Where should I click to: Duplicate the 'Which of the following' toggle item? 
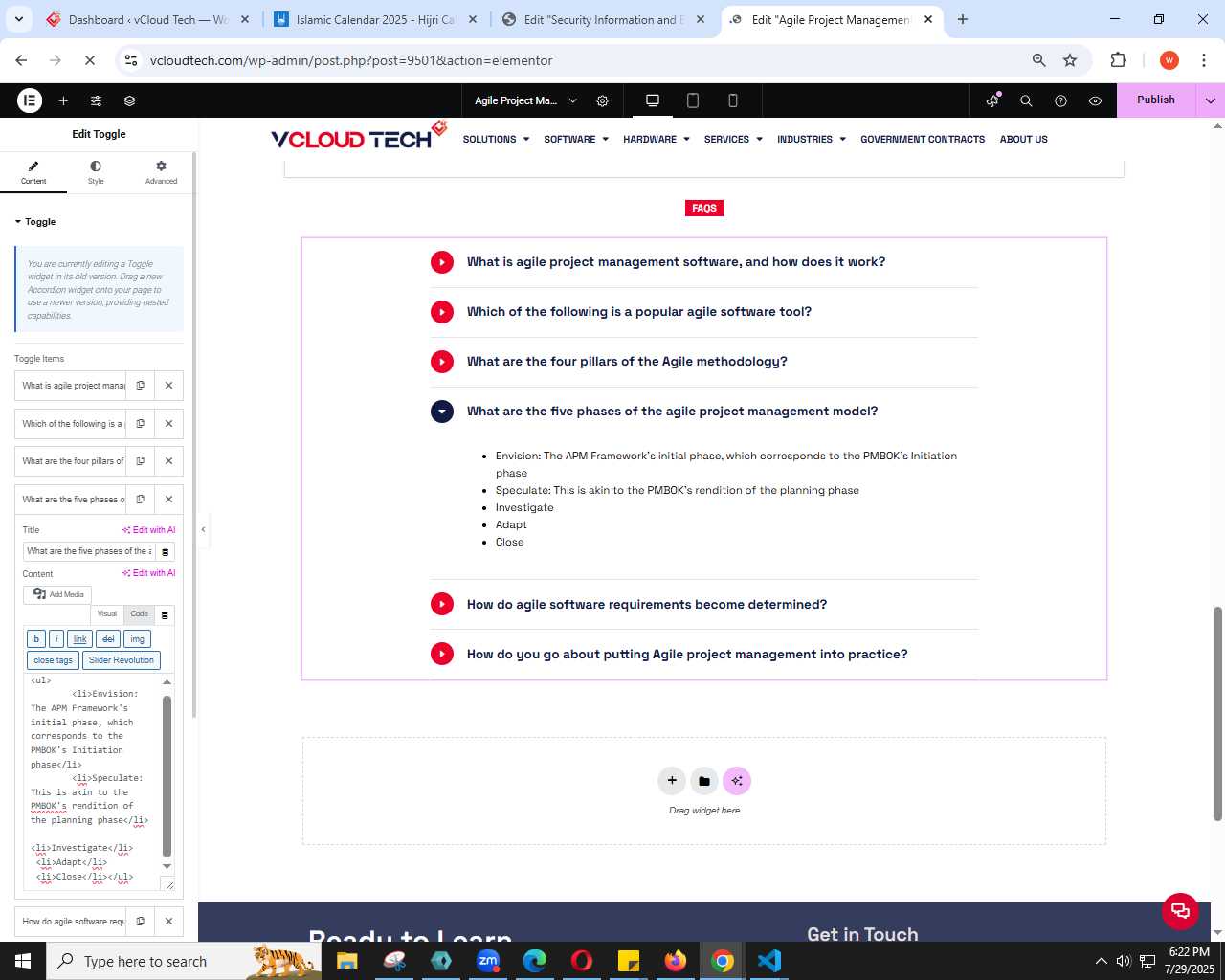tap(141, 423)
